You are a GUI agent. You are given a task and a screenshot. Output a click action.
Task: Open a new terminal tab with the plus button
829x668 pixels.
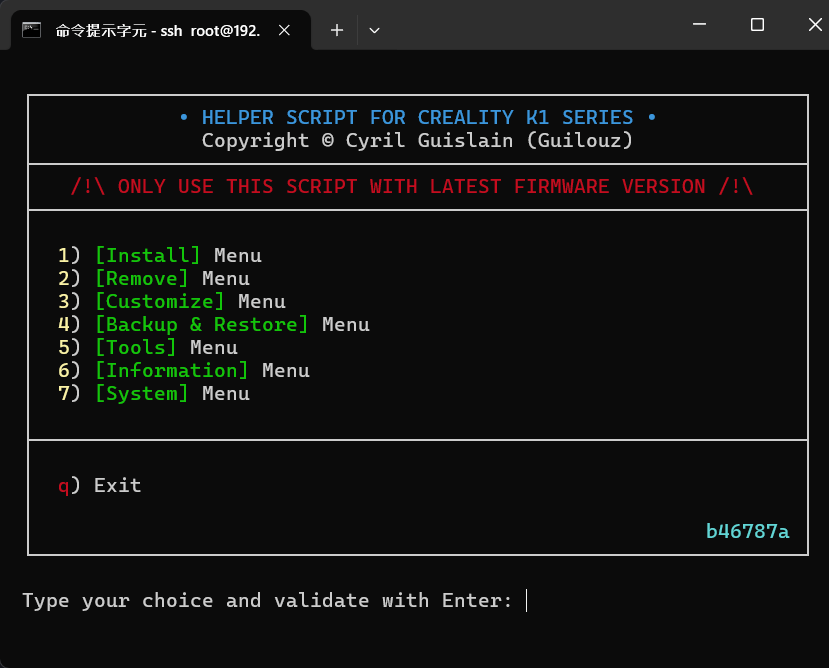[x=336, y=30]
